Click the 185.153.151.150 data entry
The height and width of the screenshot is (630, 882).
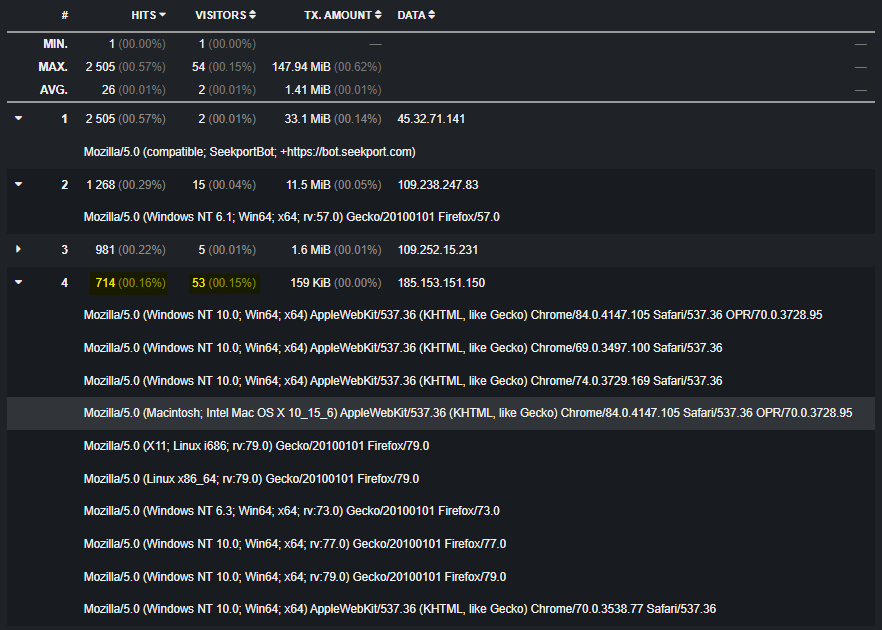point(441,283)
